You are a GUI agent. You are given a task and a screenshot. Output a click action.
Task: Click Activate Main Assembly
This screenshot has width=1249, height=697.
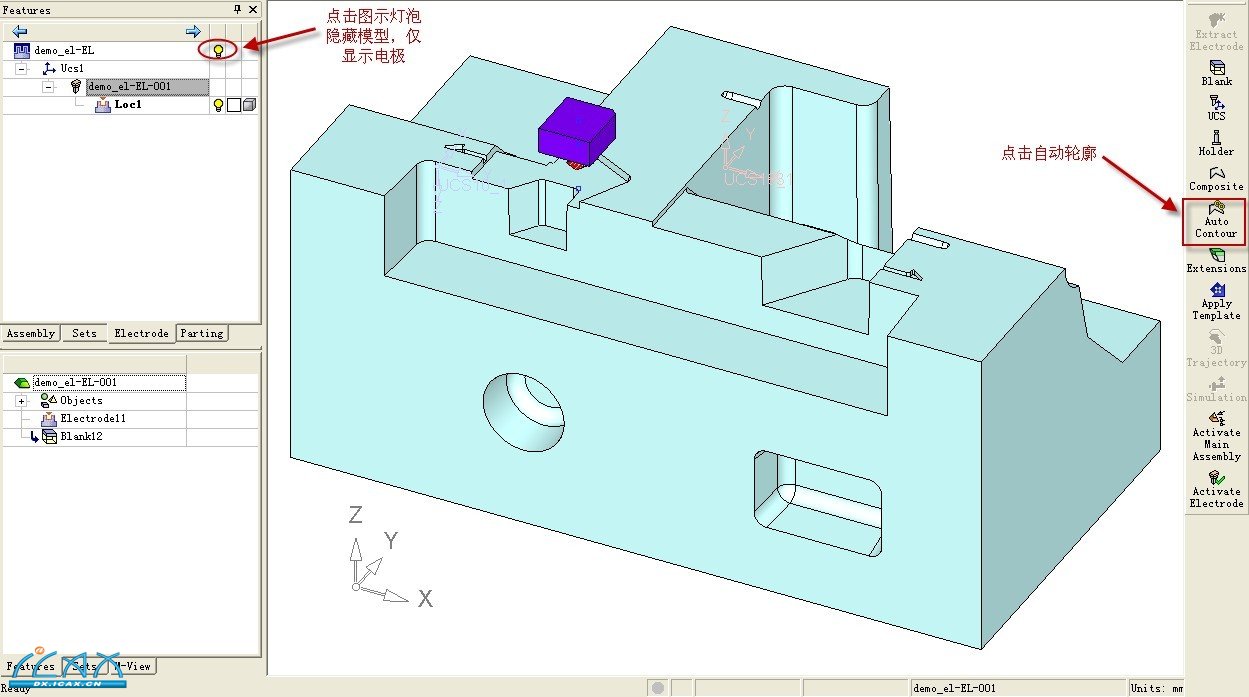(1216, 436)
